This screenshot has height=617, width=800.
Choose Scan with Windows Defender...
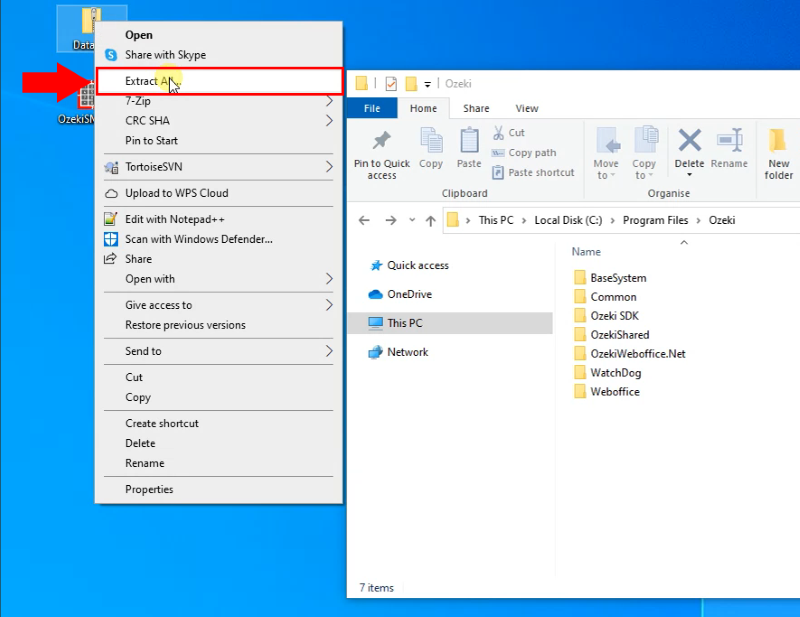219,239
